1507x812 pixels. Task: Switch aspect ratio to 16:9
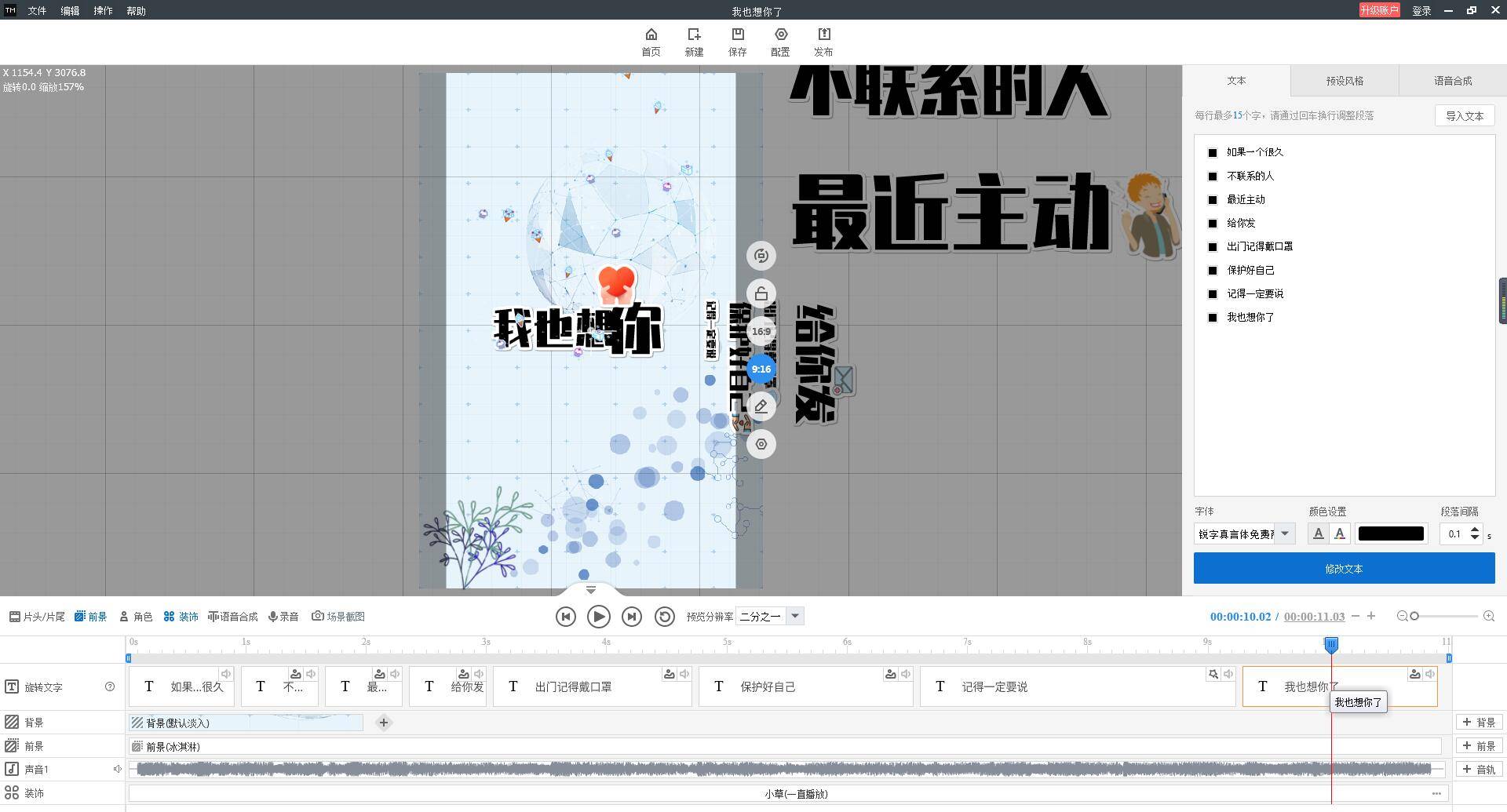761,331
